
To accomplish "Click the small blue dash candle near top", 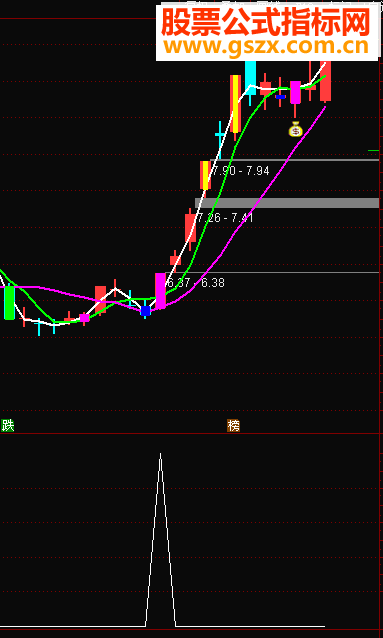I will pos(280,97).
